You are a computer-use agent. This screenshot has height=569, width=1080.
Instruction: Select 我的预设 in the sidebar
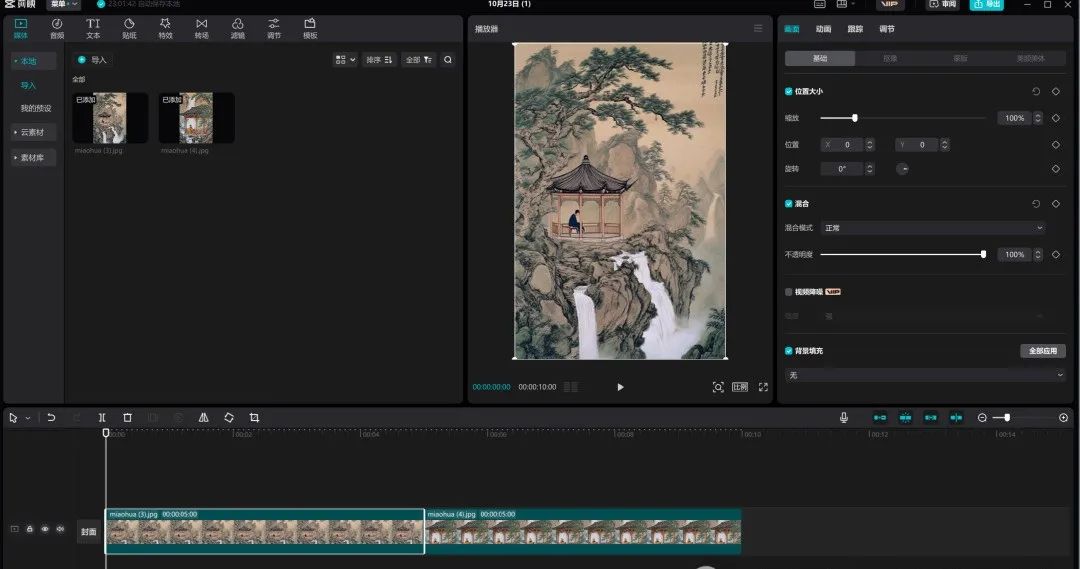point(36,108)
